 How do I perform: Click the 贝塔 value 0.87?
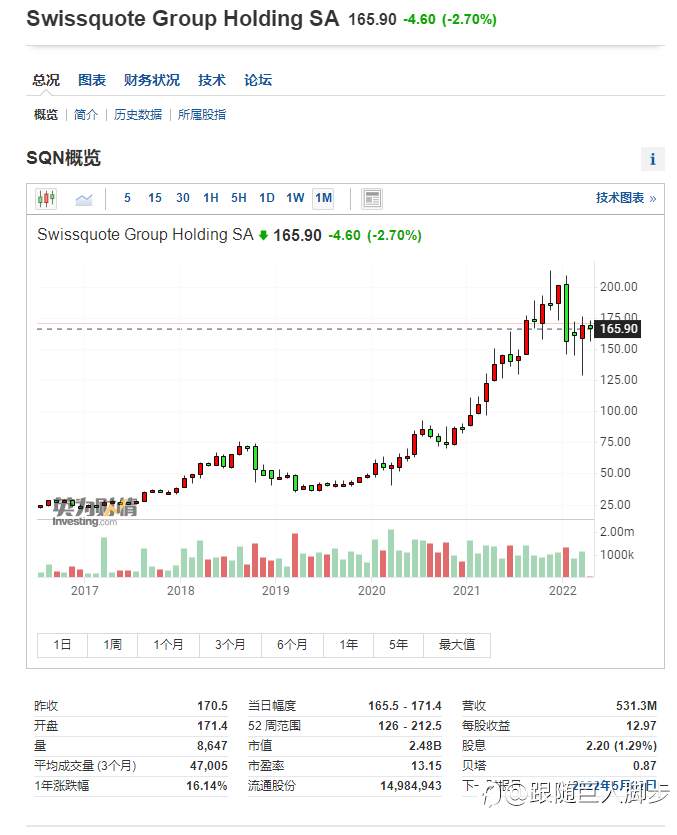click(x=645, y=766)
